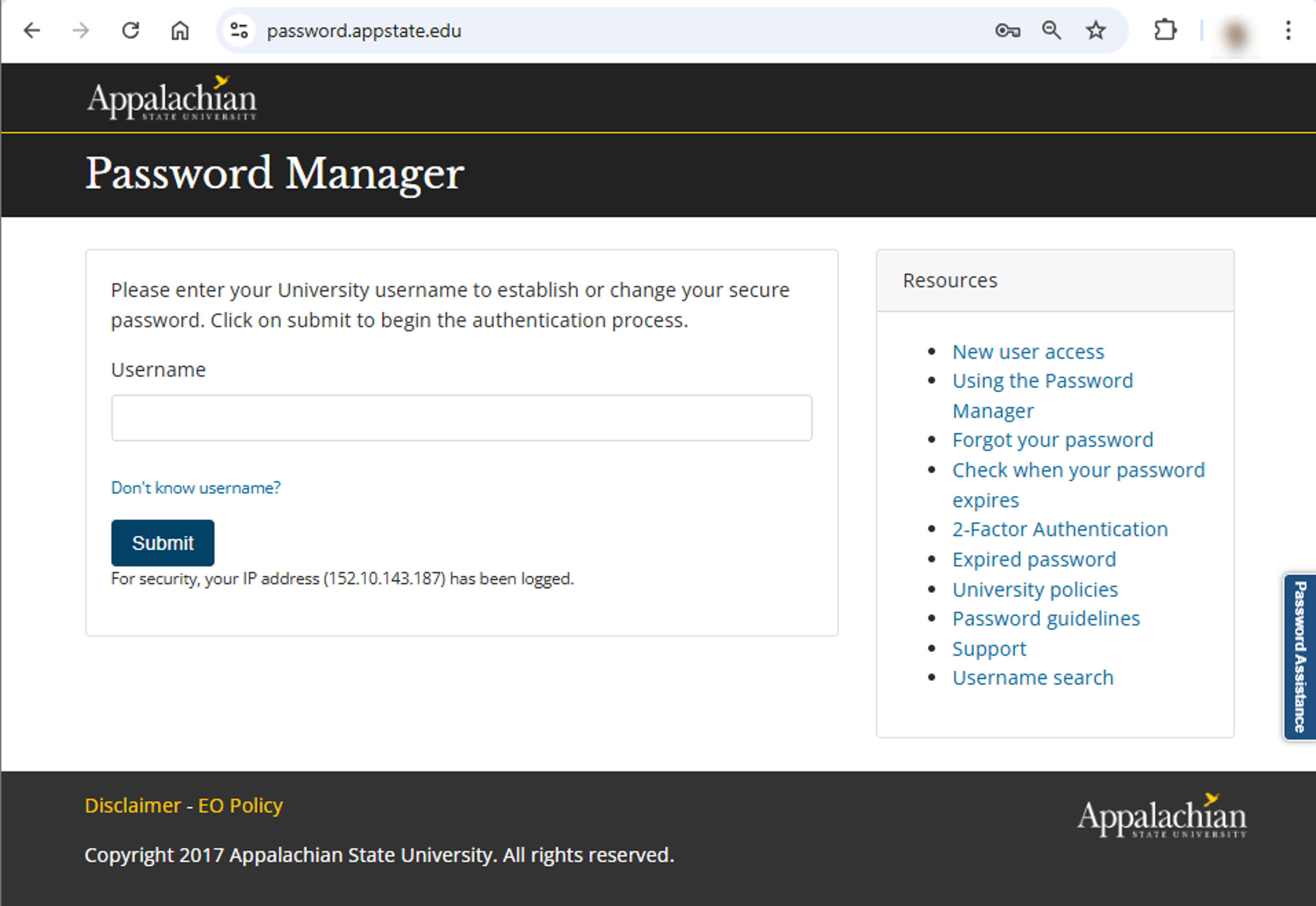The height and width of the screenshot is (906, 1316).
Task: View site information icon in address bar
Action: [x=239, y=30]
